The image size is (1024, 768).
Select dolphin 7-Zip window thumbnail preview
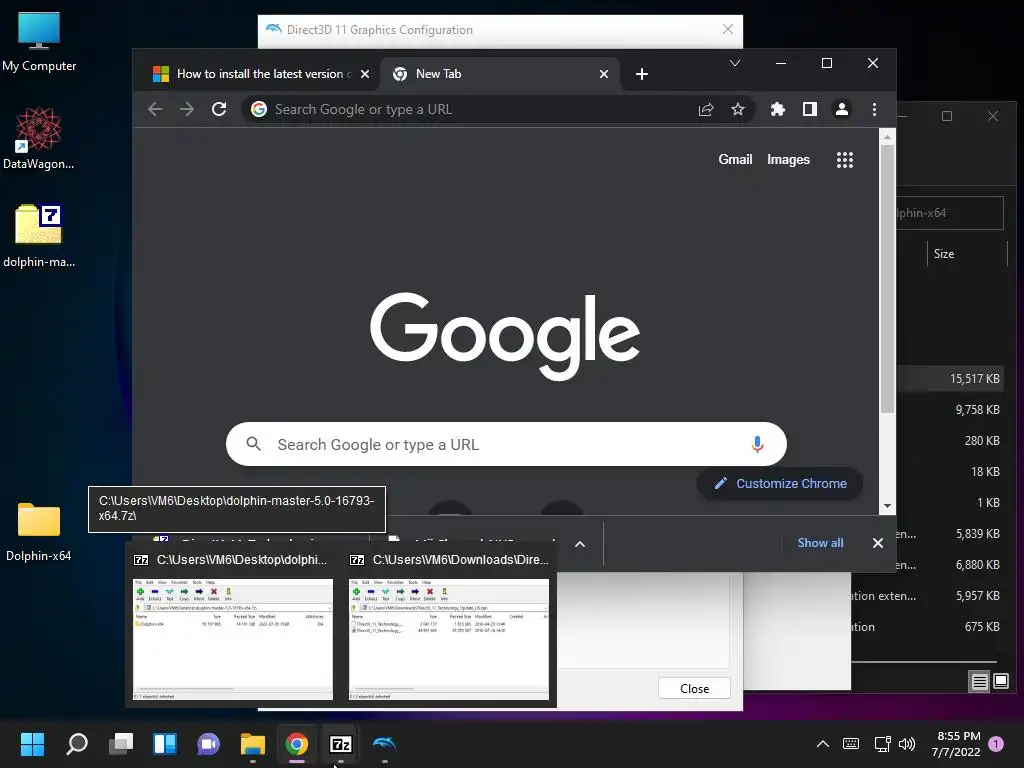coord(233,639)
